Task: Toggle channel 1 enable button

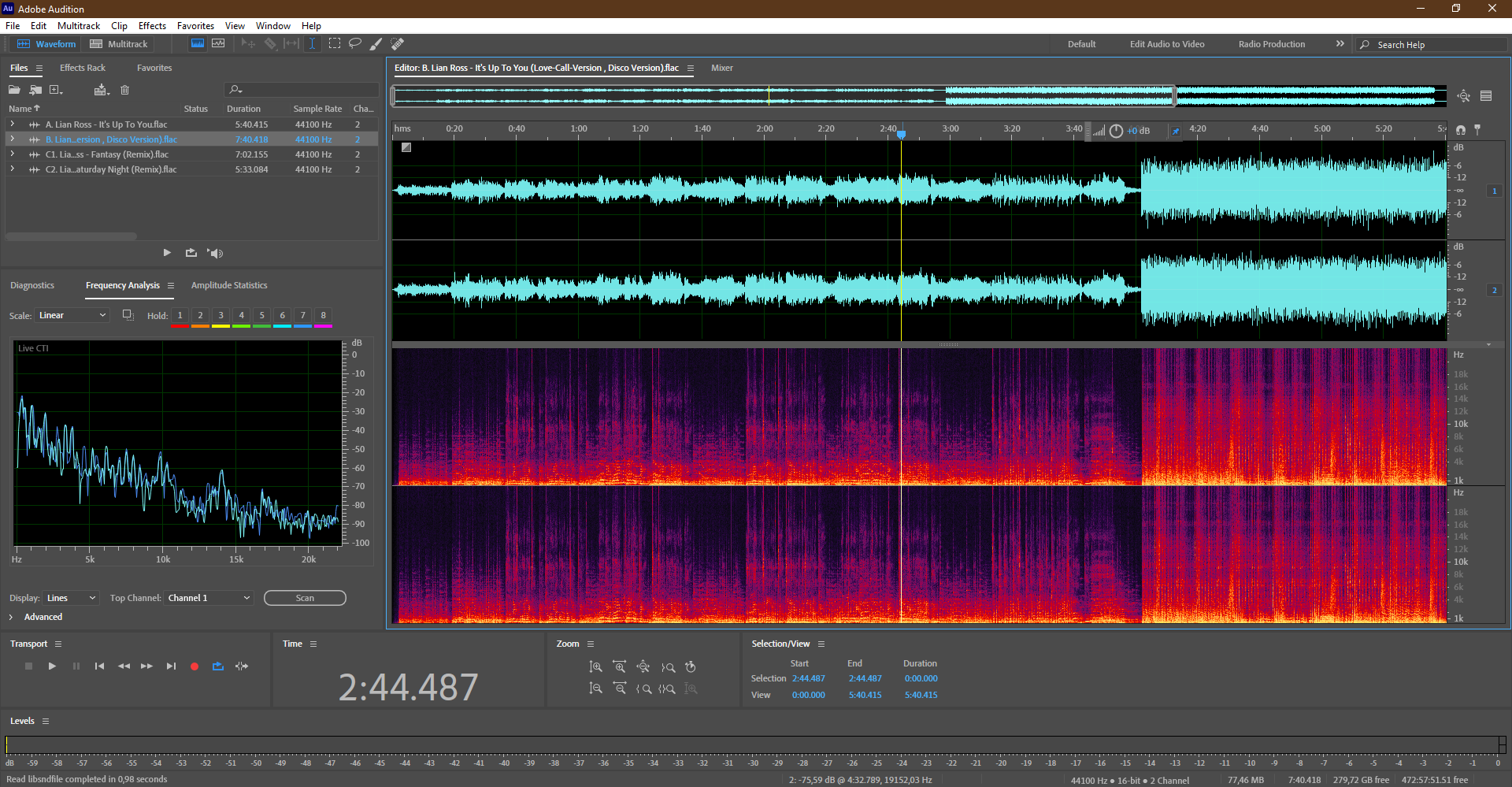Action: pos(1495,191)
